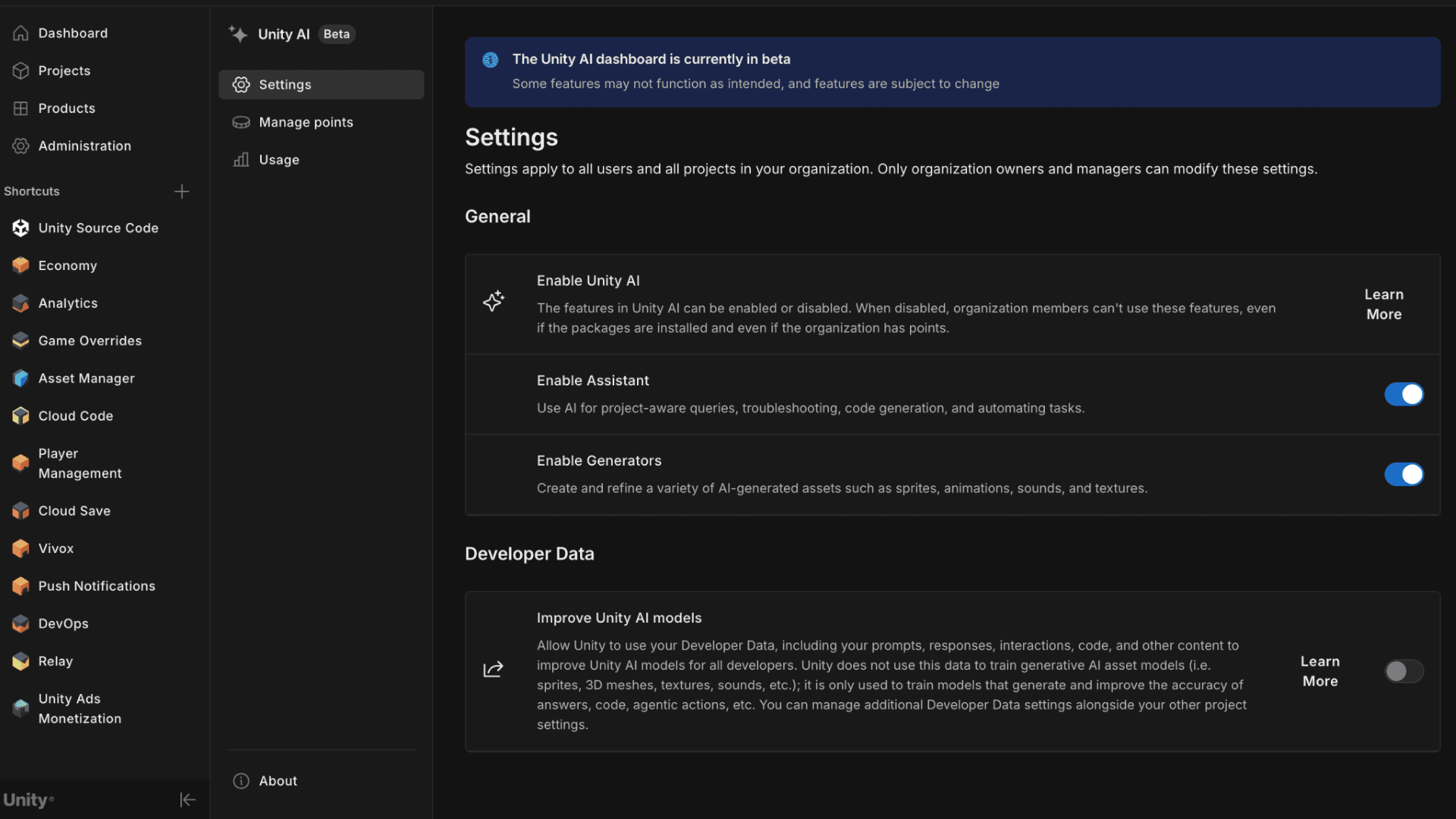1456x819 pixels.
Task: Switch to the Usage page
Action: click(x=278, y=159)
